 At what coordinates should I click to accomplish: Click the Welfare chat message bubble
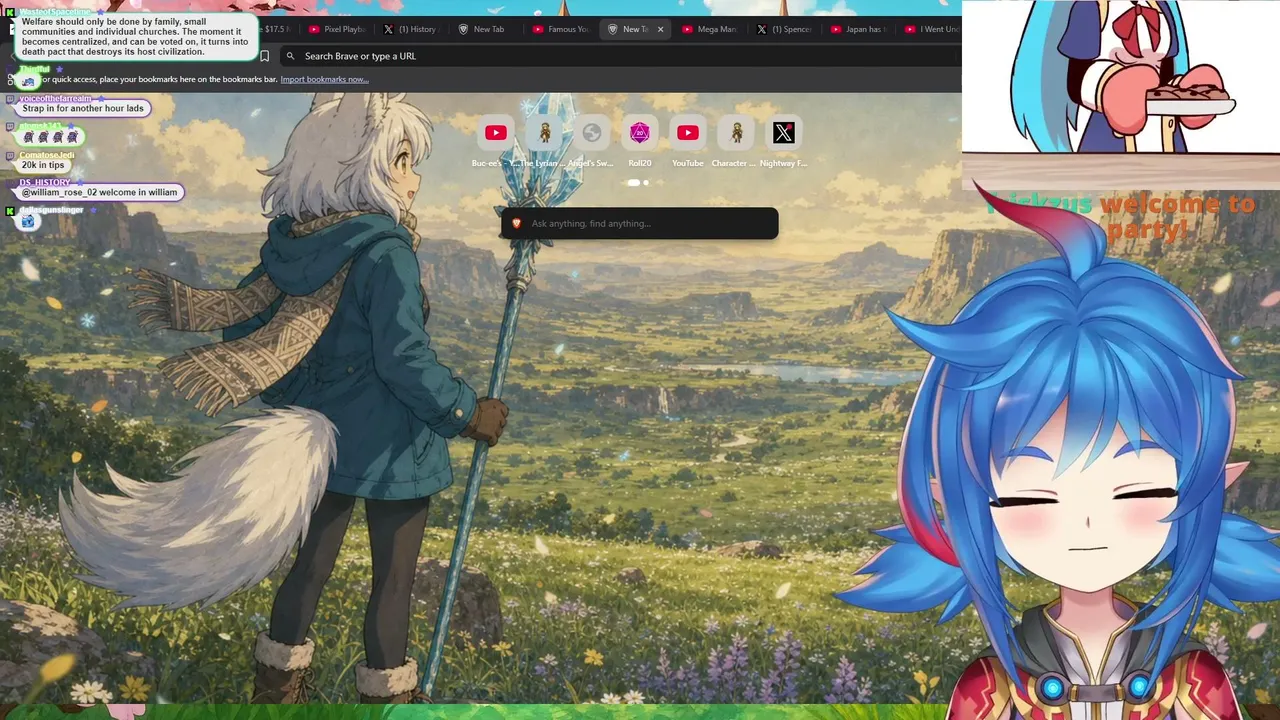135,37
